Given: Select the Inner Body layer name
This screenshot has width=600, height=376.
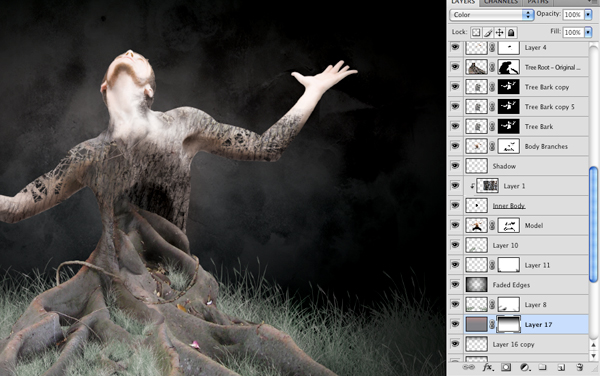Looking at the screenshot, I should click(x=509, y=206).
